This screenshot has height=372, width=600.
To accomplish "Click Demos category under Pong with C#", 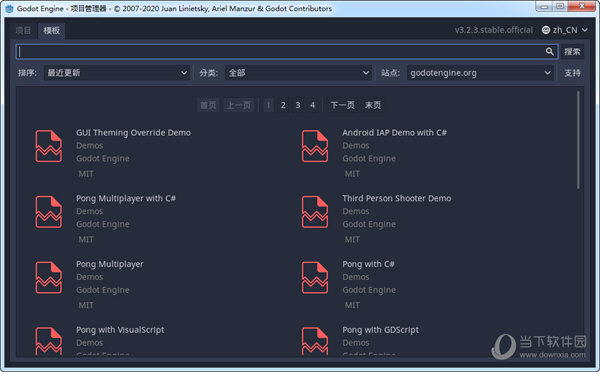I will [x=356, y=277].
